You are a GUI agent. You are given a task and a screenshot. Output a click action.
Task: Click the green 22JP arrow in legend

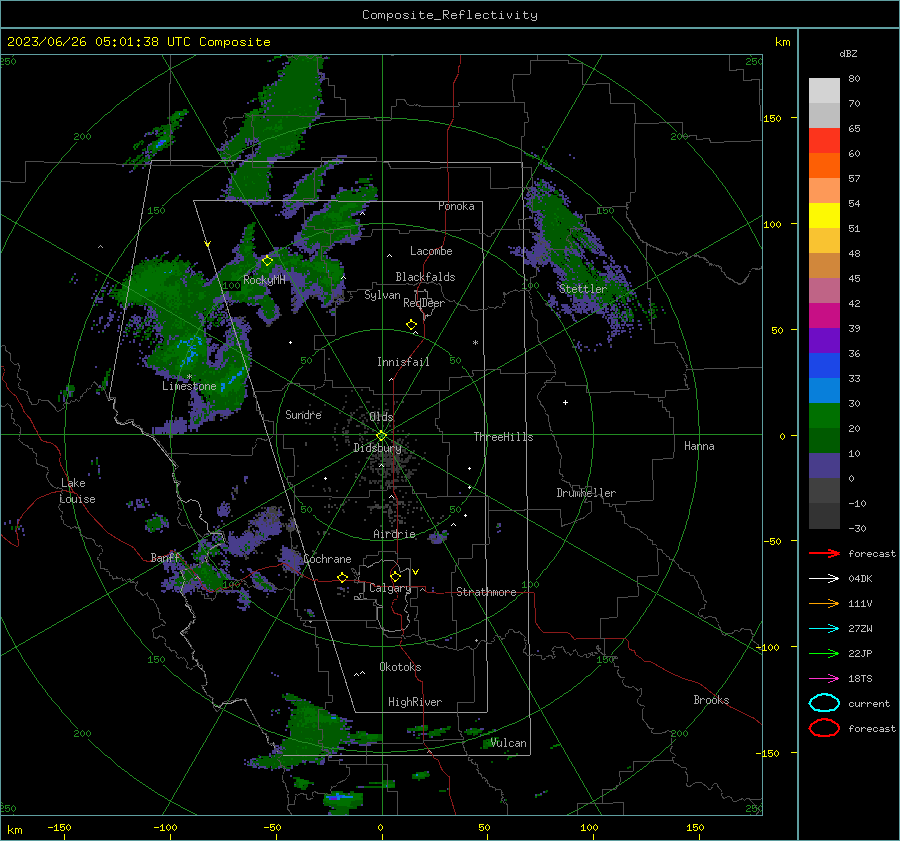[824, 653]
